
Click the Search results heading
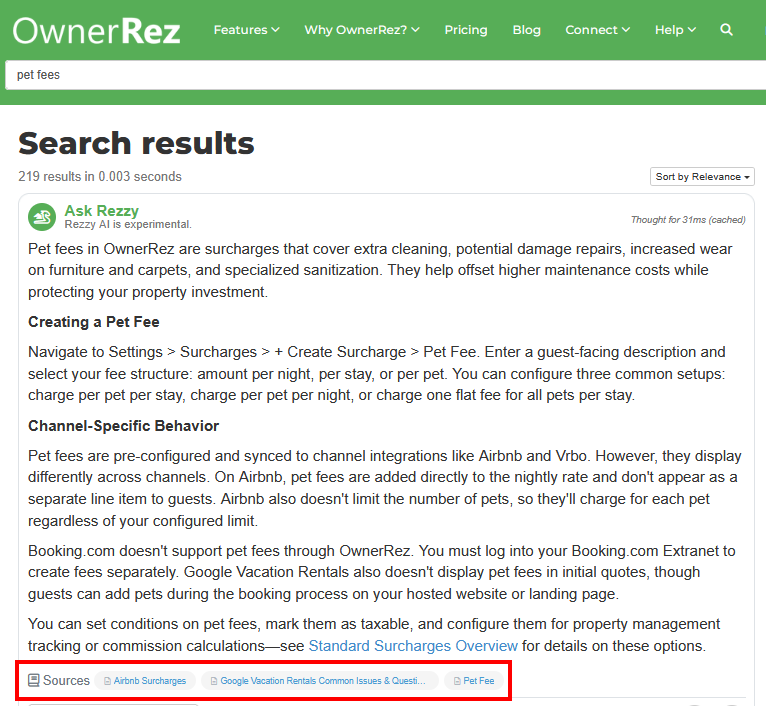coord(136,143)
